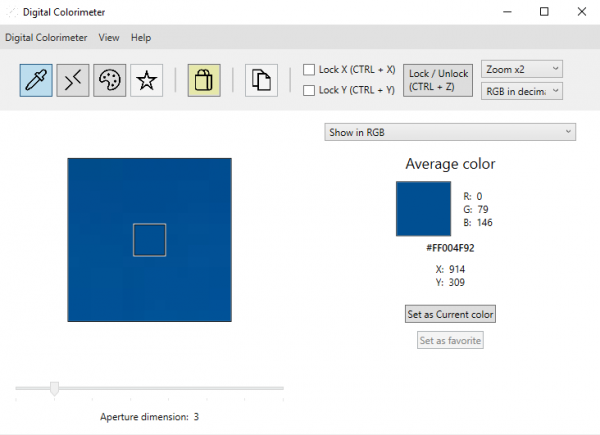Click the average color blue swatch
Viewport: 600px width, 435px height.
[423, 209]
